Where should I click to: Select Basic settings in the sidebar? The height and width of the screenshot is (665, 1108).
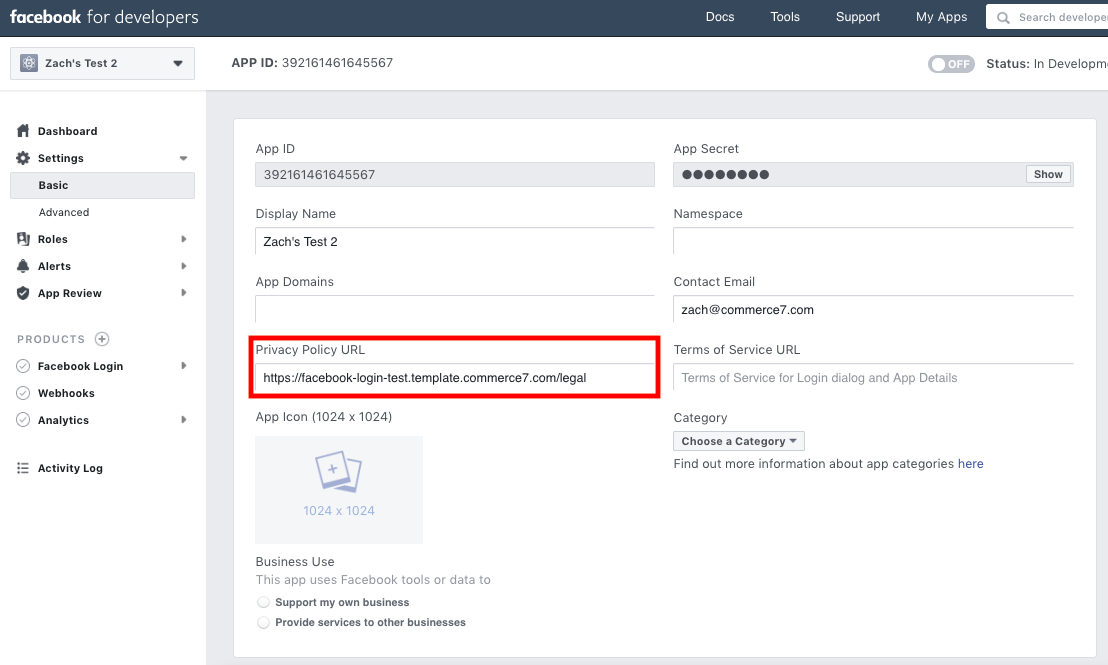click(x=102, y=185)
